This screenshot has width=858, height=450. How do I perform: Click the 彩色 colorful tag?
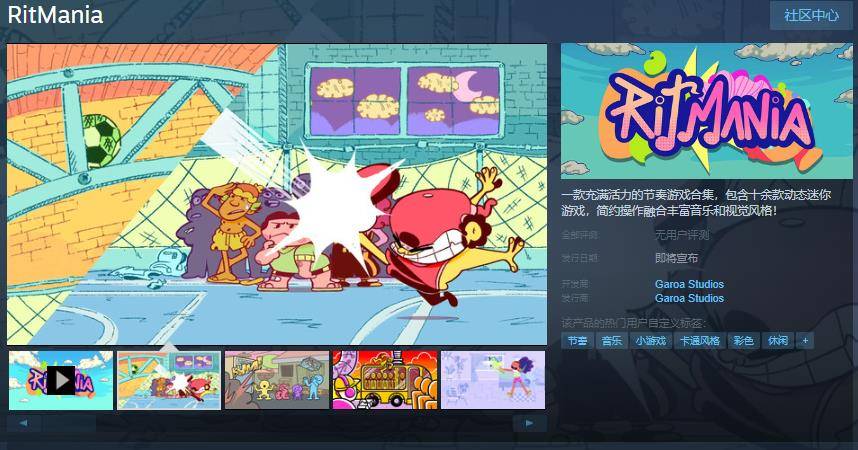coord(743,341)
